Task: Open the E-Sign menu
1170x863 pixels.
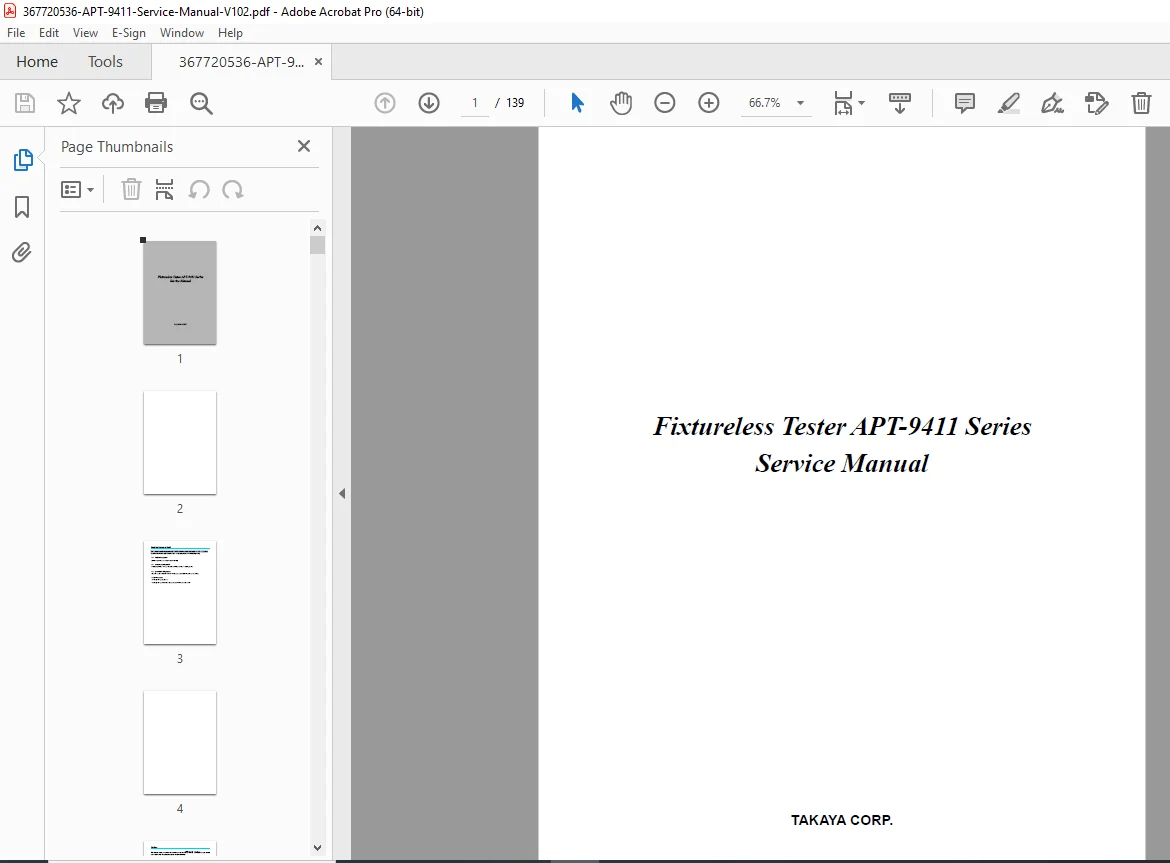Action: [x=128, y=33]
